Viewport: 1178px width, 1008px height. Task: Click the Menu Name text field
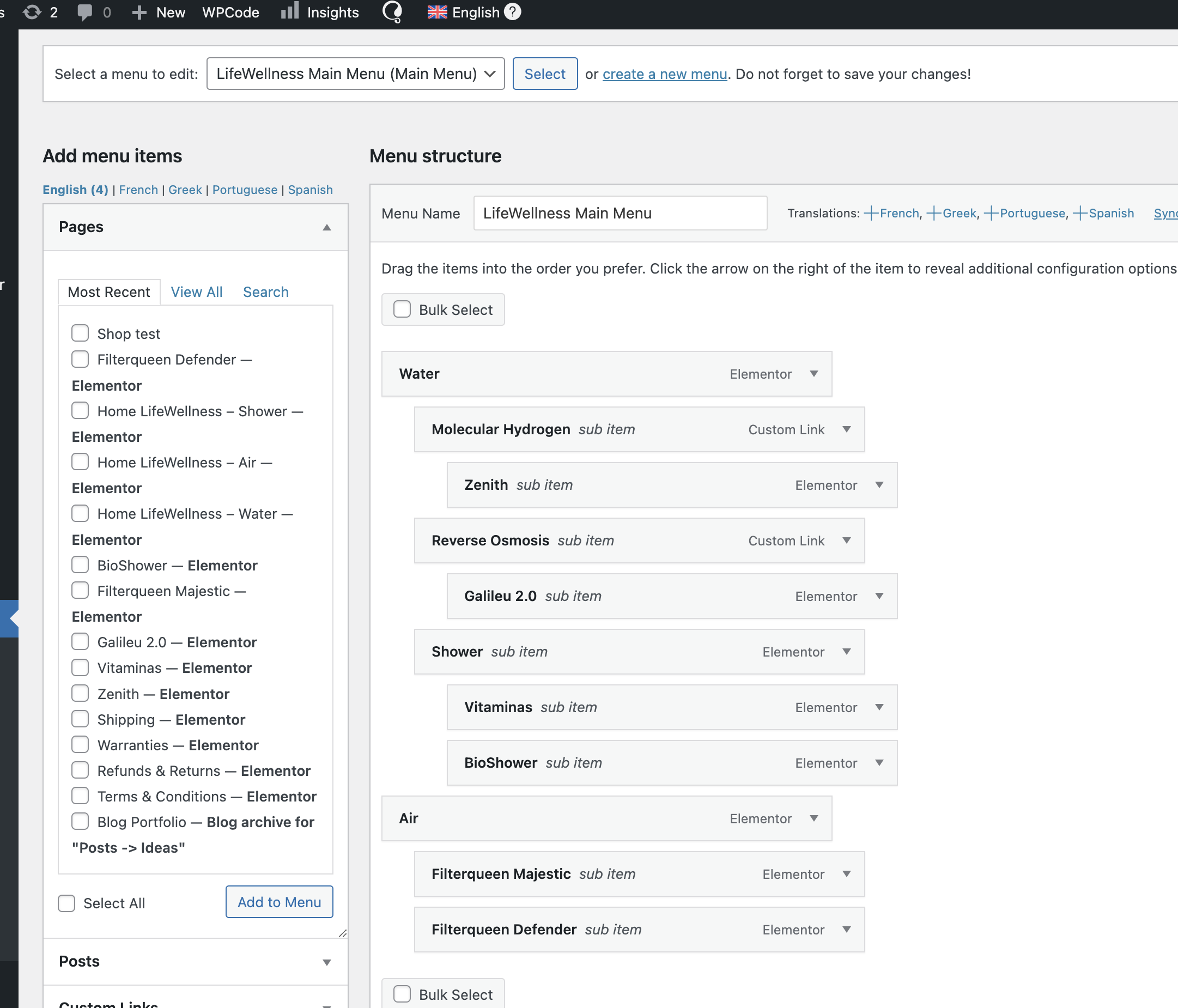[x=620, y=213]
